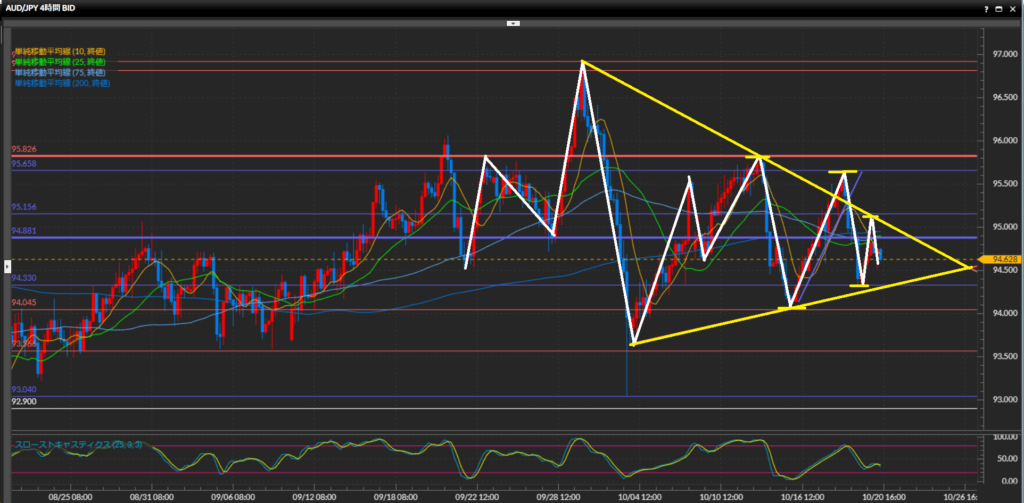
Task: Click the 94.881 price level label
Action: (23, 231)
